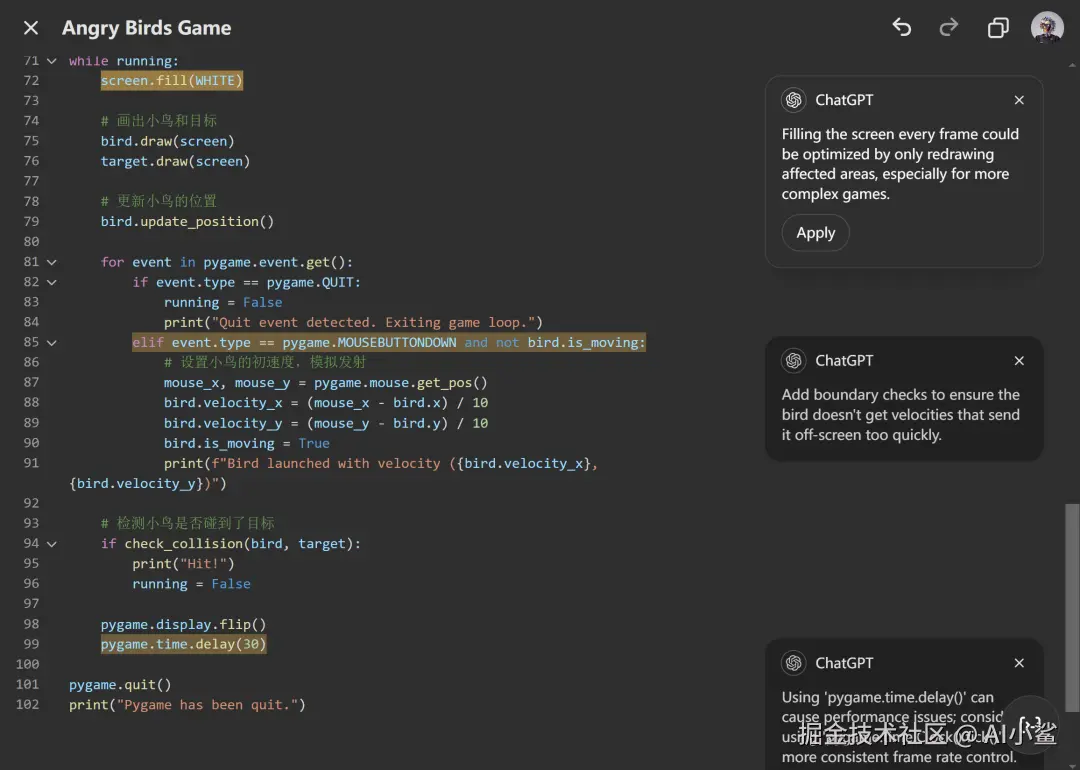The image size is (1080, 770).
Task: Click highlighted elif event.type MOUSEBUTTONDOWN line
Action: (389, 342)
